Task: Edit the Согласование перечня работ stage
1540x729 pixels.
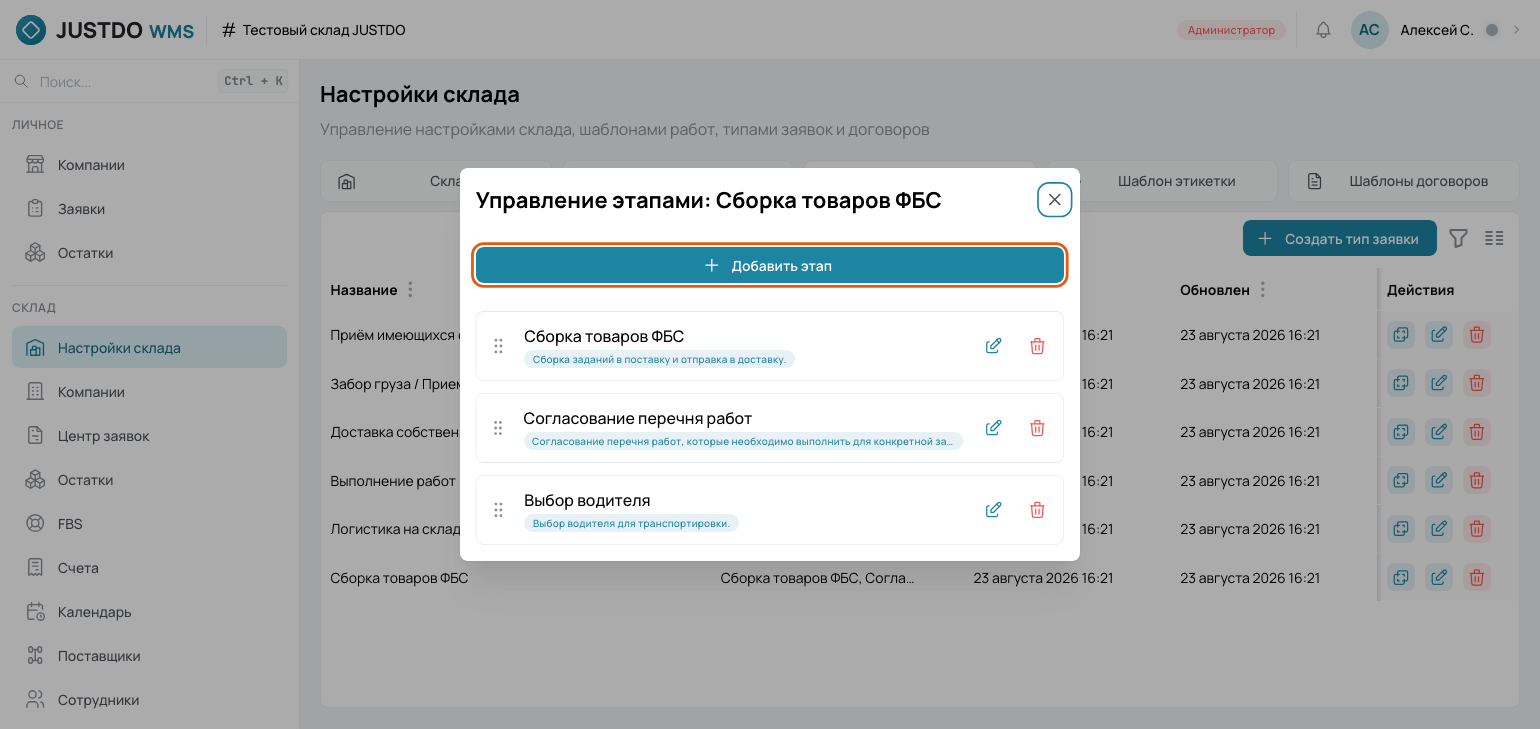Action: point(993,428)
